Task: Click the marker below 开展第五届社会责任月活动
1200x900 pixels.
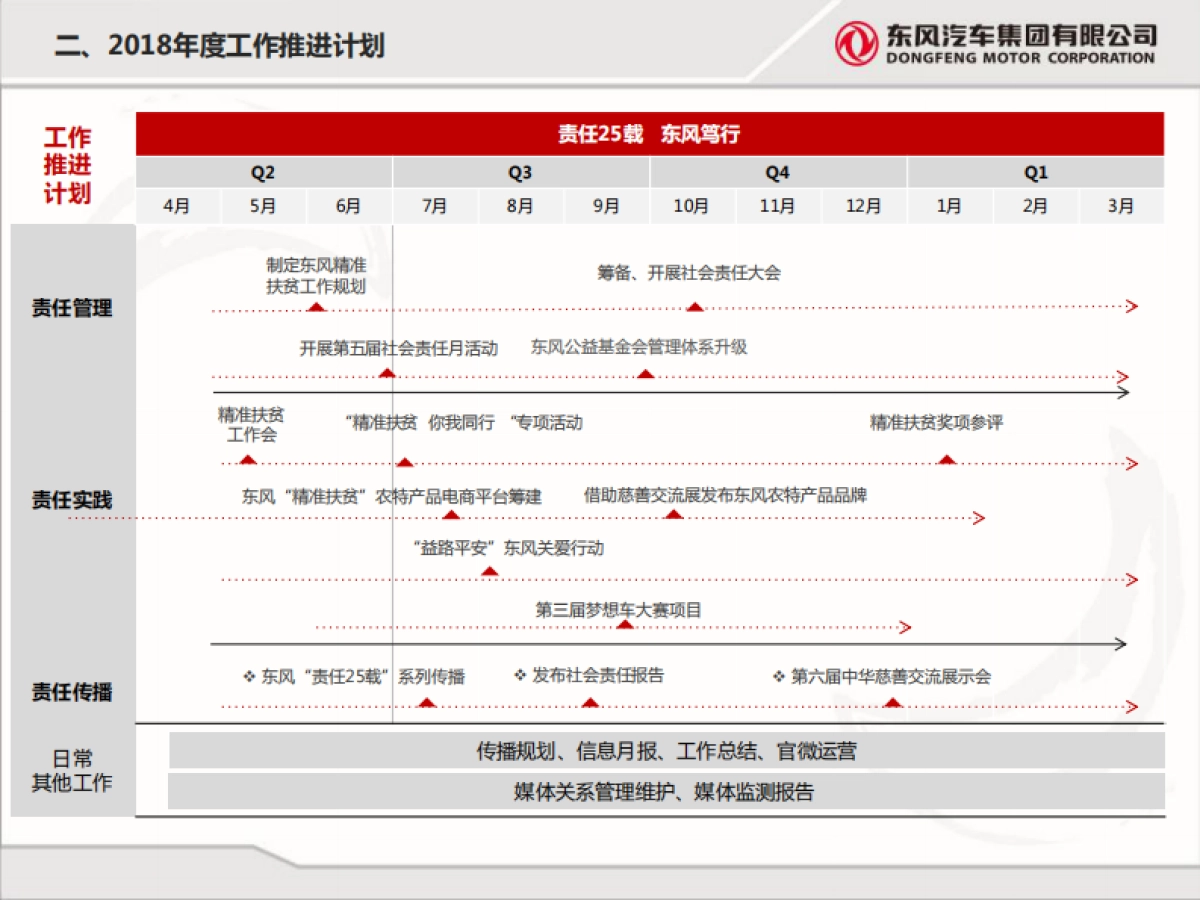Action: pyautogui.click(x=388, y=373)
